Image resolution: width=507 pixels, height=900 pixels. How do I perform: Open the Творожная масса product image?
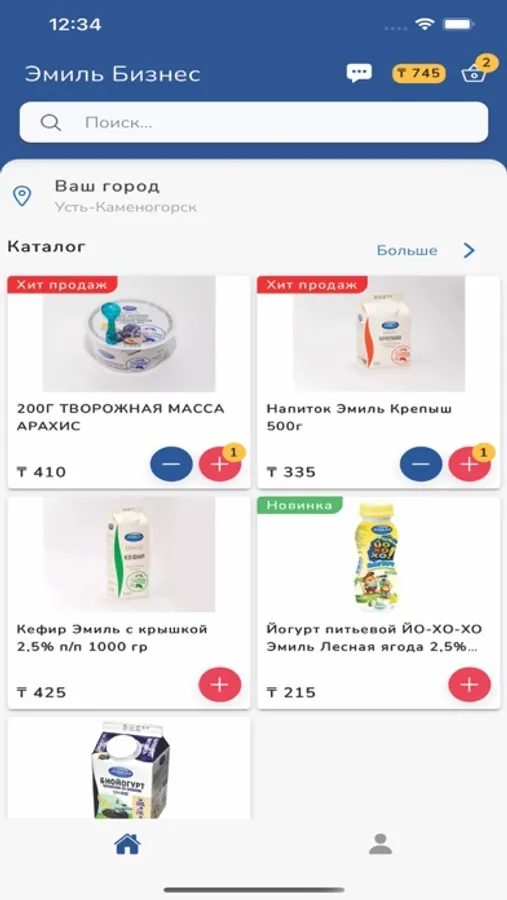point(129,334)
